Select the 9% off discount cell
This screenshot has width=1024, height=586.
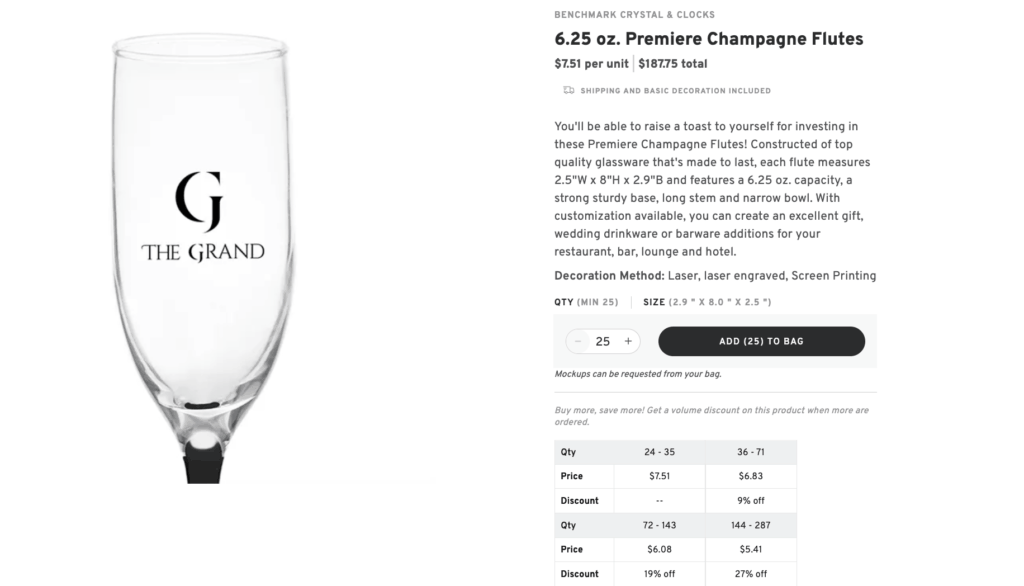pyautogui.click(x=750, y=500)
